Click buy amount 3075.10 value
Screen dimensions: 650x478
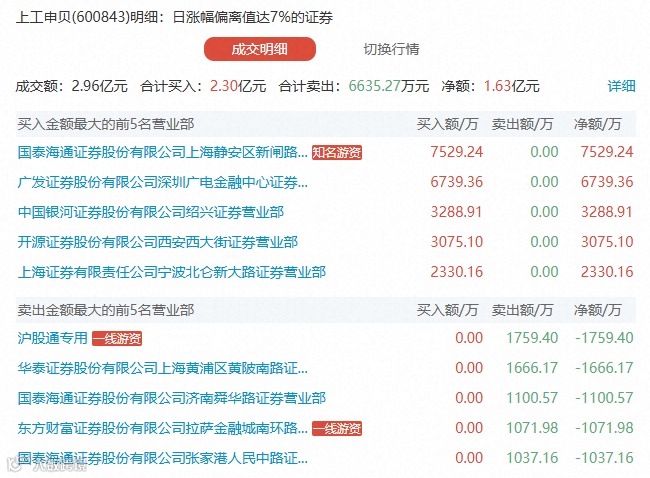click(x=456, y=242)
